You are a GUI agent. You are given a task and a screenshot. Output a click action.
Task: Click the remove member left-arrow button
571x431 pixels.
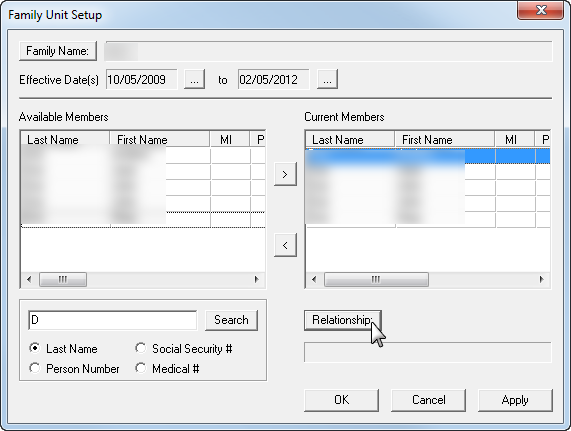[285, 245]
